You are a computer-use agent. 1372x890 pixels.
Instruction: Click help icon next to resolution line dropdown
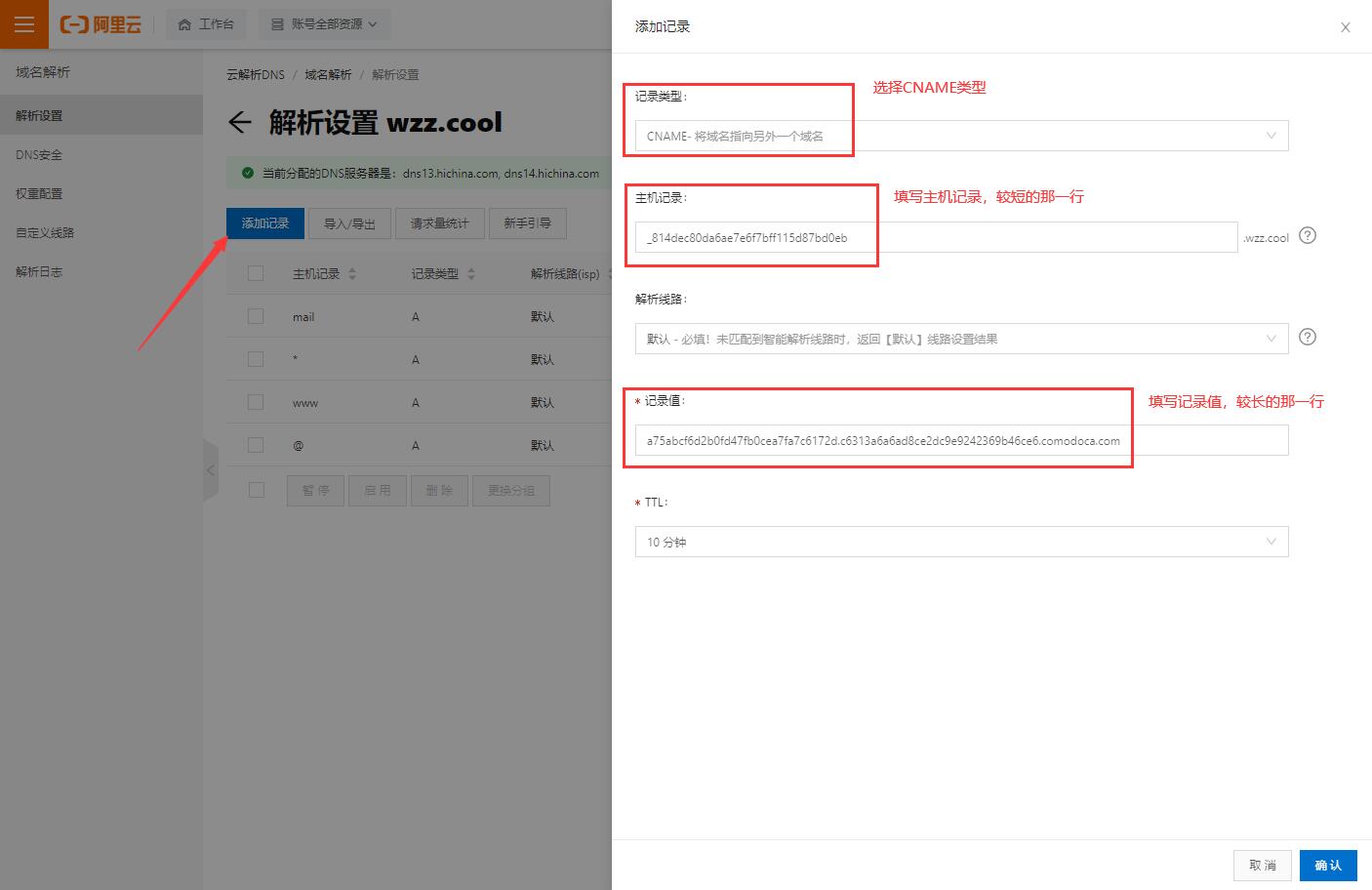pos(1308,337)
